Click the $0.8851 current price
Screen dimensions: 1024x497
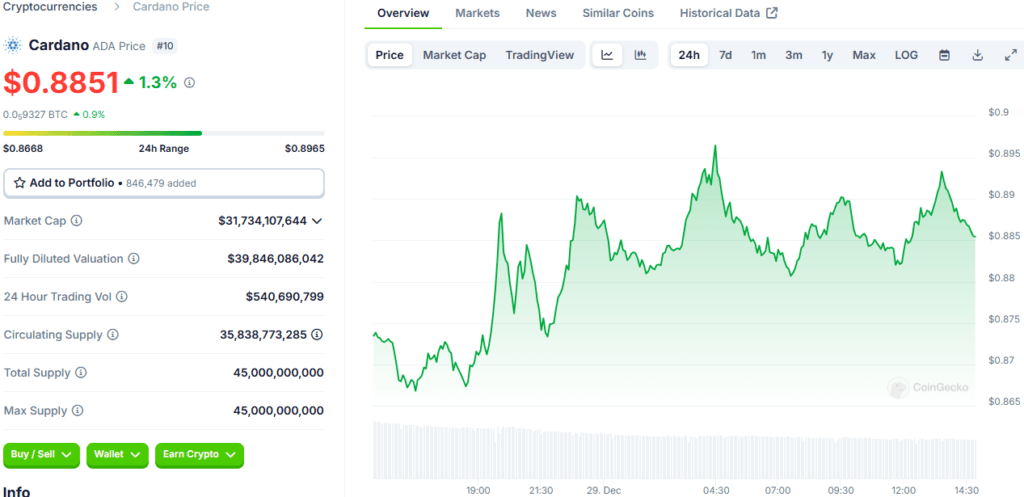click(61, 82)
